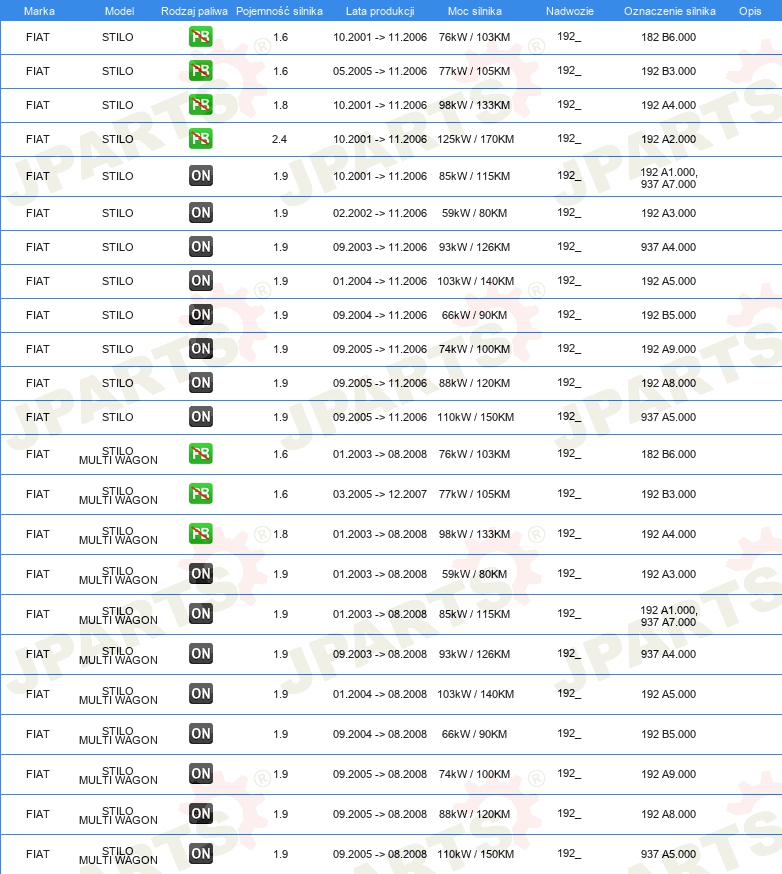Viewport: 782px width, 874px height.
Task: Click ON icon in Multi Wagon 66kW / 90KM row
Action: (201, 734)
